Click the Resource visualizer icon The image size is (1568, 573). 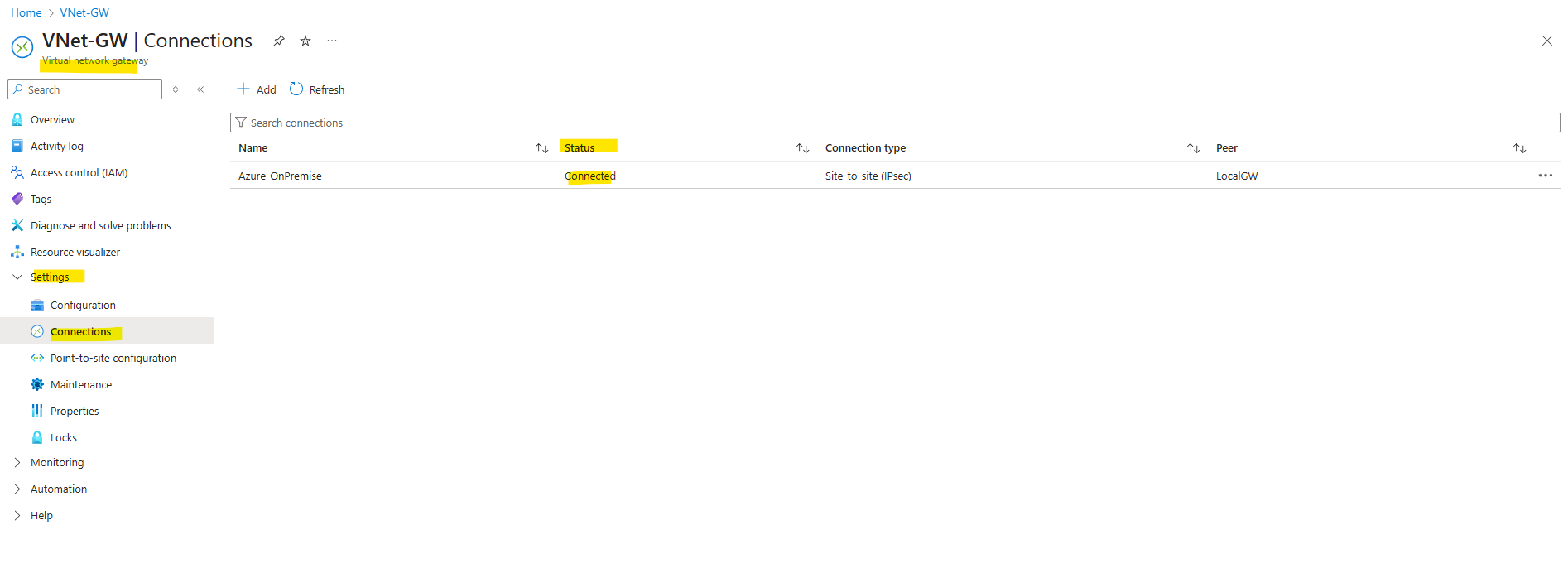coord(17,252)
